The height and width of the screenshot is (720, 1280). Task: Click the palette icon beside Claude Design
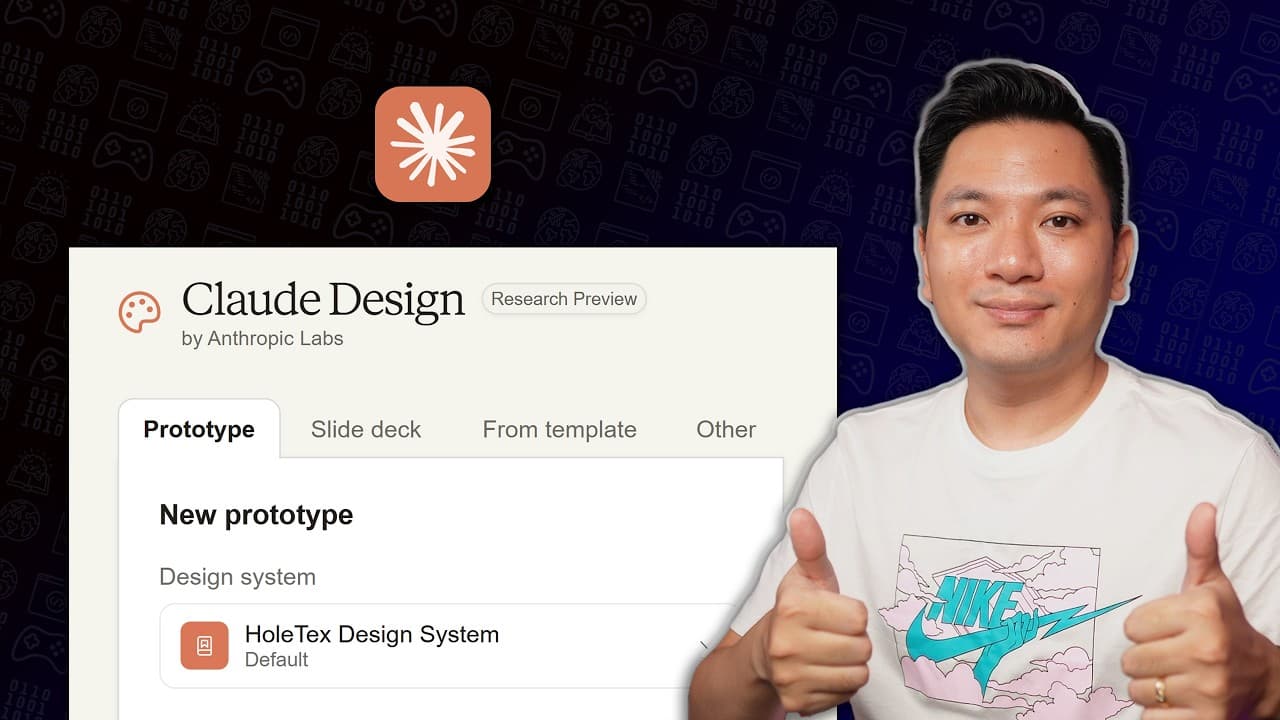(139, 312)
